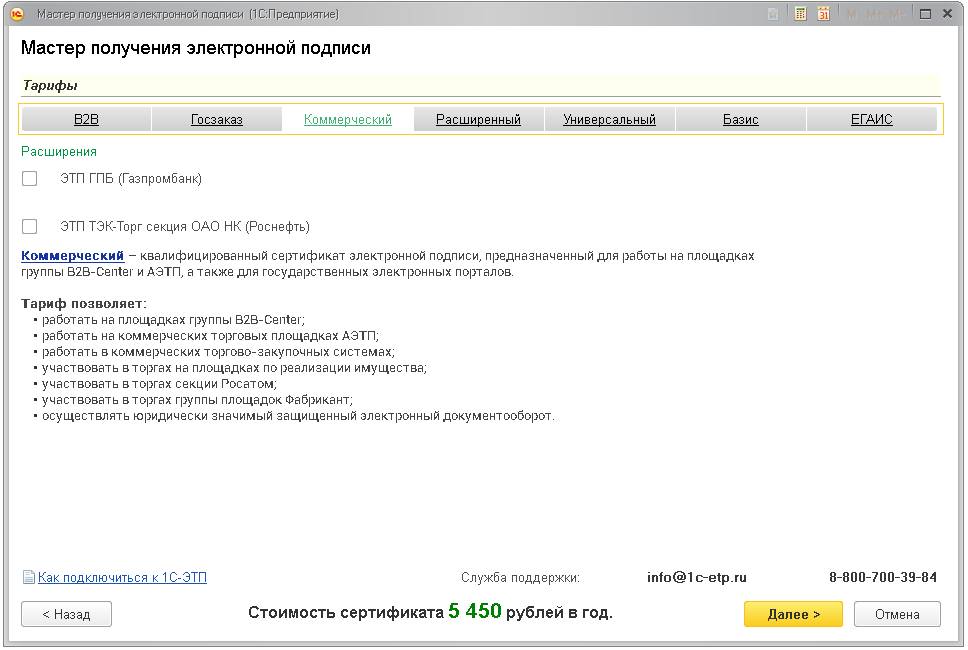
Task: Click the 1C application logo icon
Action: point(17,14)
